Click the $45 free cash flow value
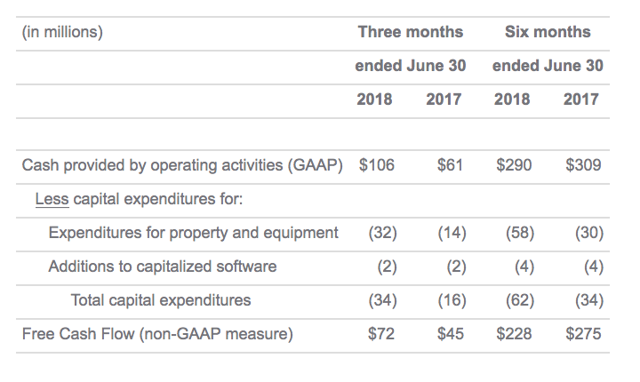The image size is (640, 382). tap(450, 334)
